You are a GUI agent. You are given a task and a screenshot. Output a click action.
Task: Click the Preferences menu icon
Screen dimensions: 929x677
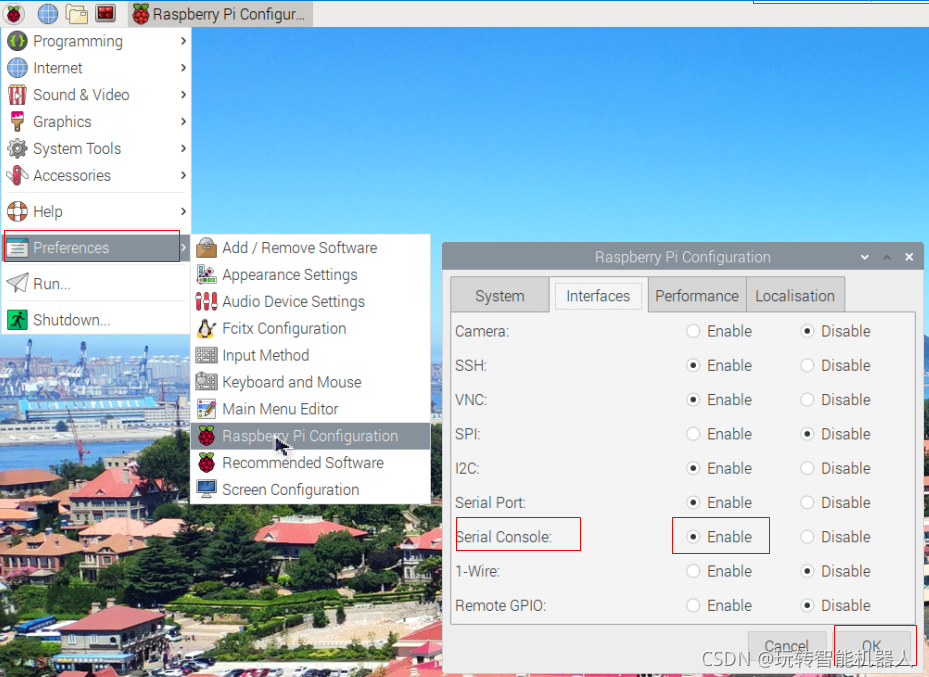click(x=17, y=248)
